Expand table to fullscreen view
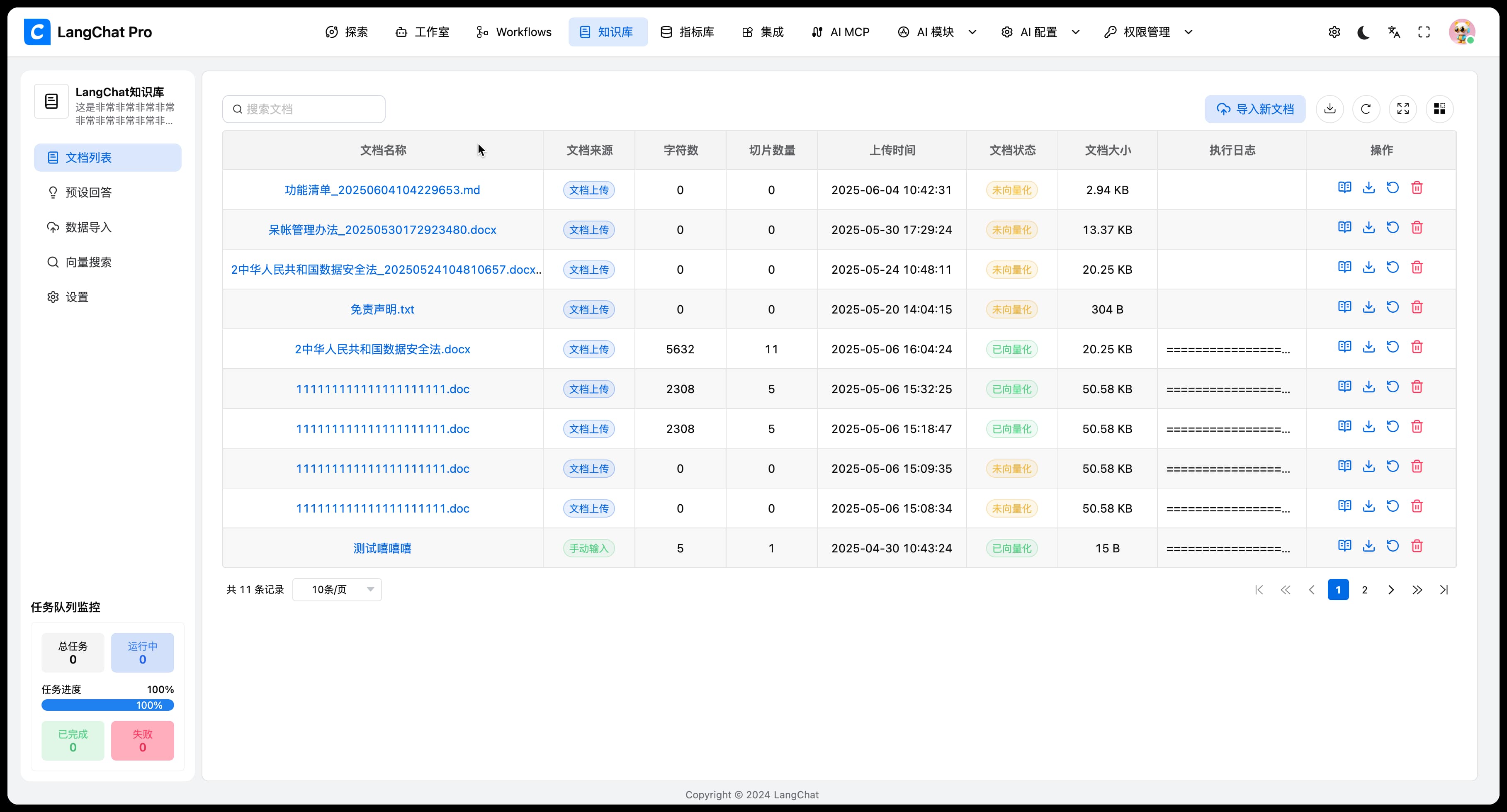1507x812 pixels. click(x=1403, y=109)
